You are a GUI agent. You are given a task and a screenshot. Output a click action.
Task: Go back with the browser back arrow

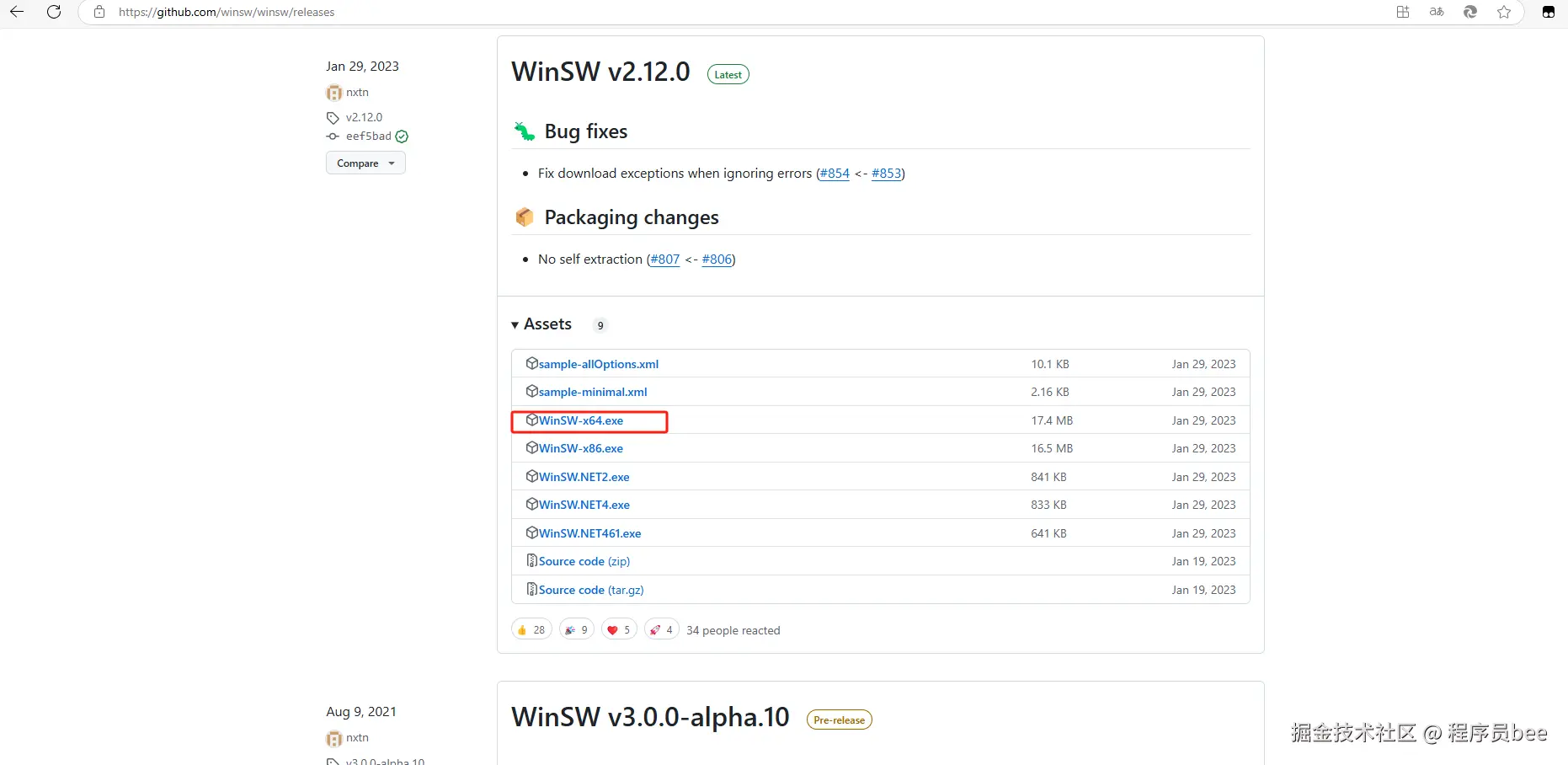(x=17, y=12)
